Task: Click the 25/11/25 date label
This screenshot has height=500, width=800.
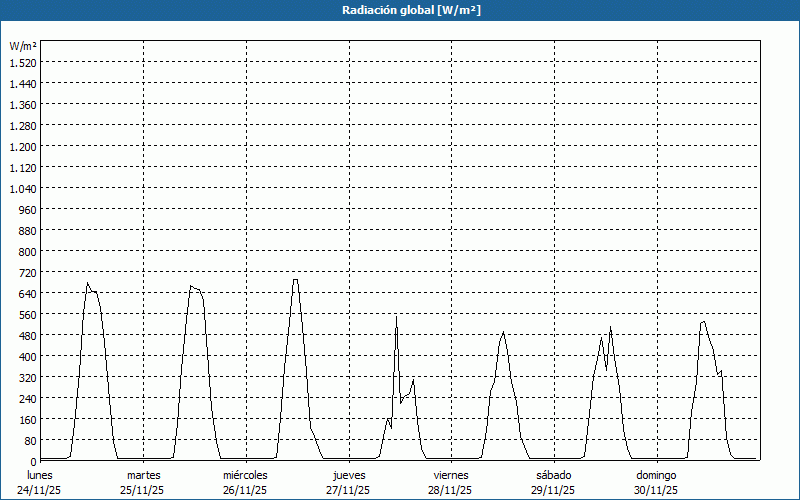Action: [142, 490]
